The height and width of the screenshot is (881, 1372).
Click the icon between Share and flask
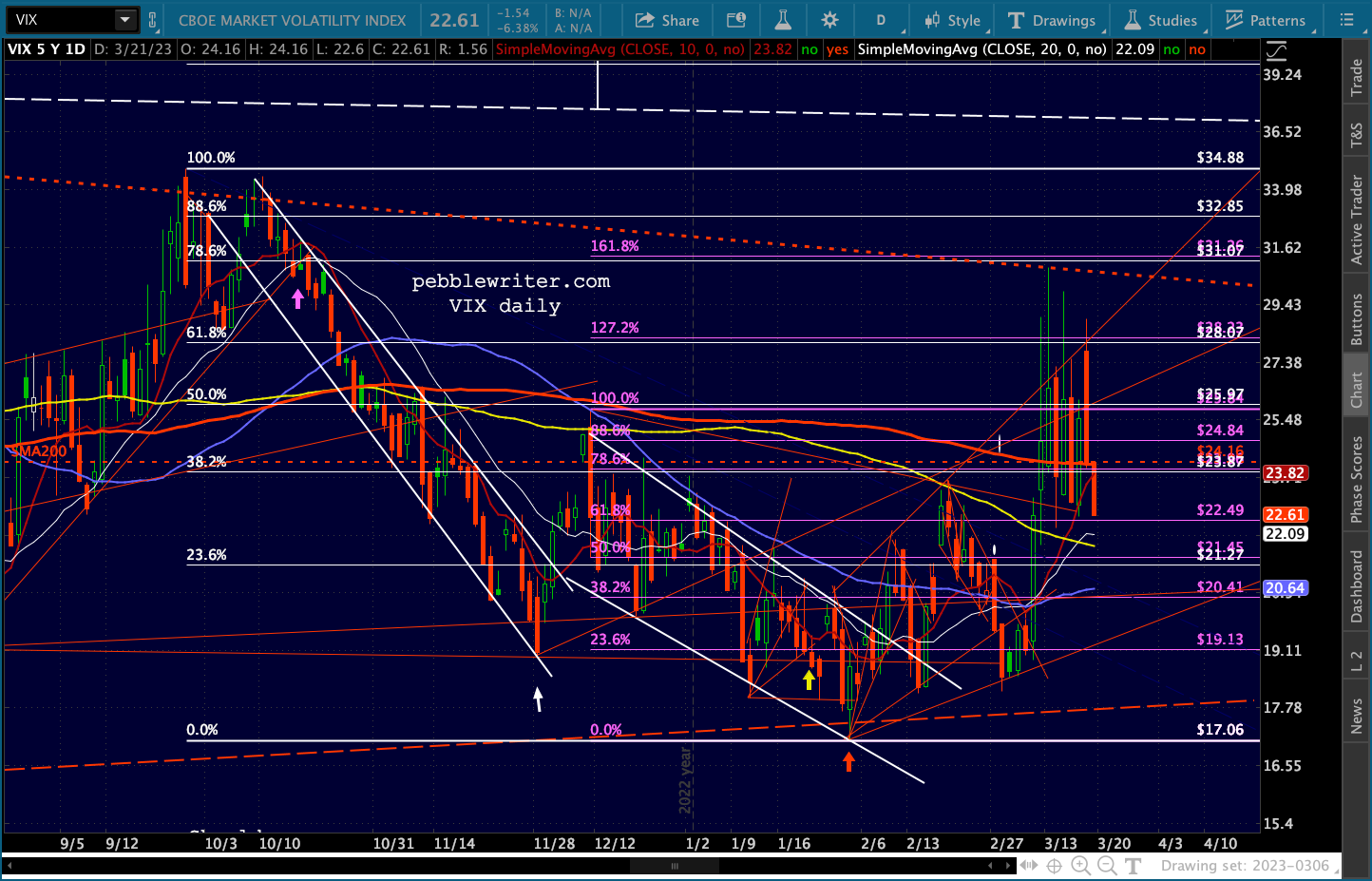click(736, 20)
